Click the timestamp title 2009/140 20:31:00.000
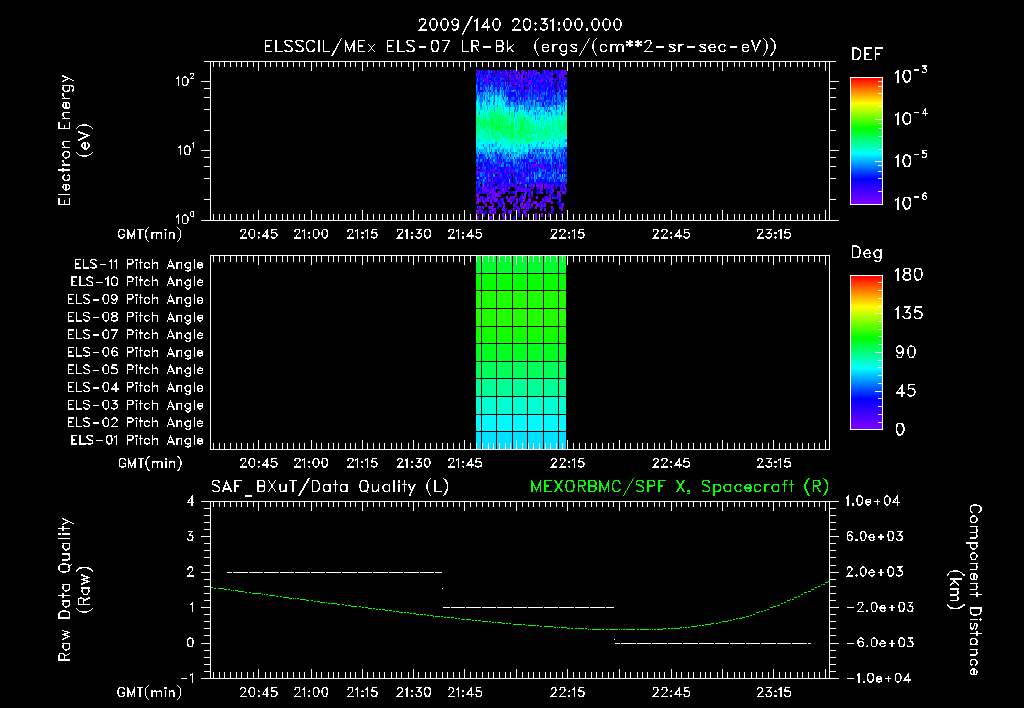This screenshot has width=1024, height=708. tap(520, 25)
